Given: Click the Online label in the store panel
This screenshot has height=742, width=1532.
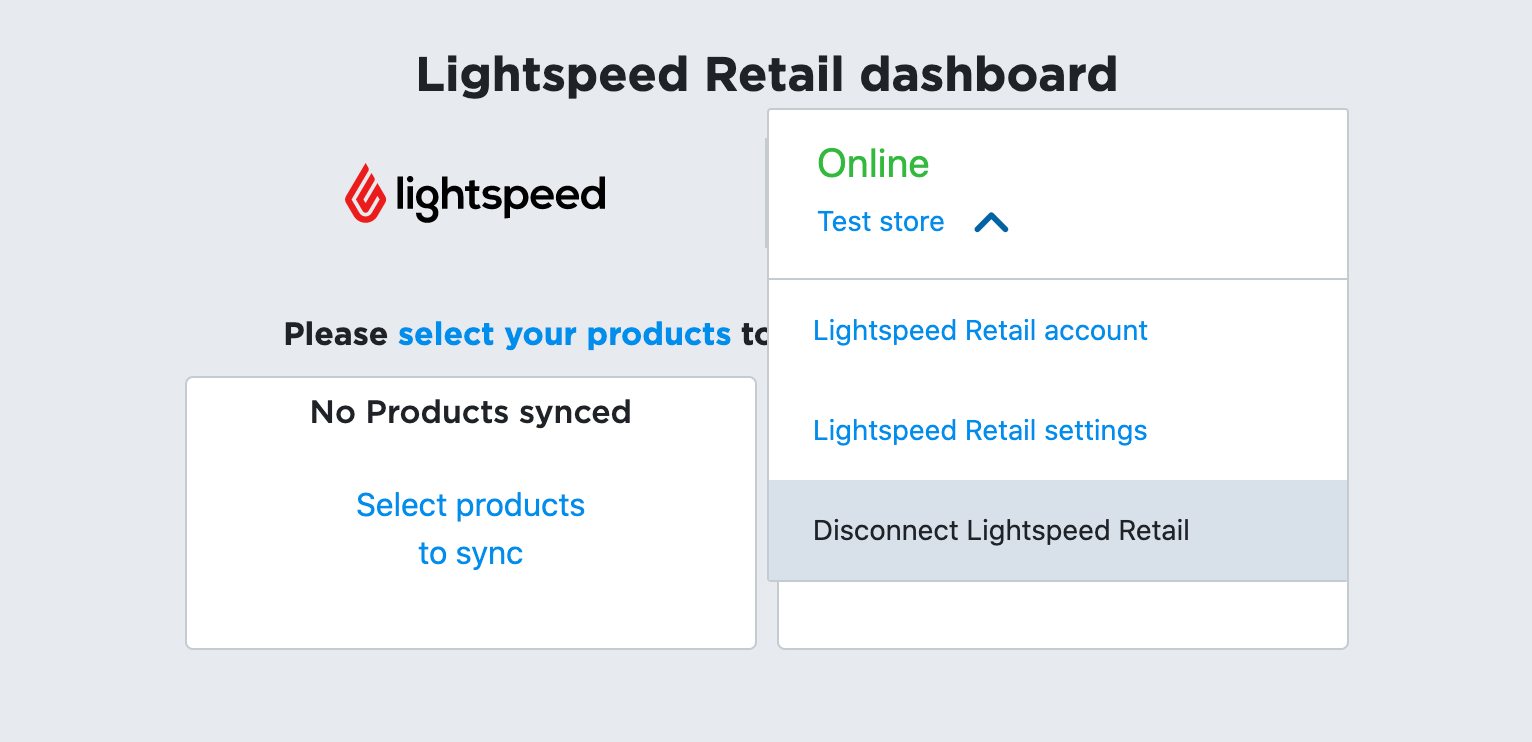Looking at the screenshot, I should coord(872,163).
